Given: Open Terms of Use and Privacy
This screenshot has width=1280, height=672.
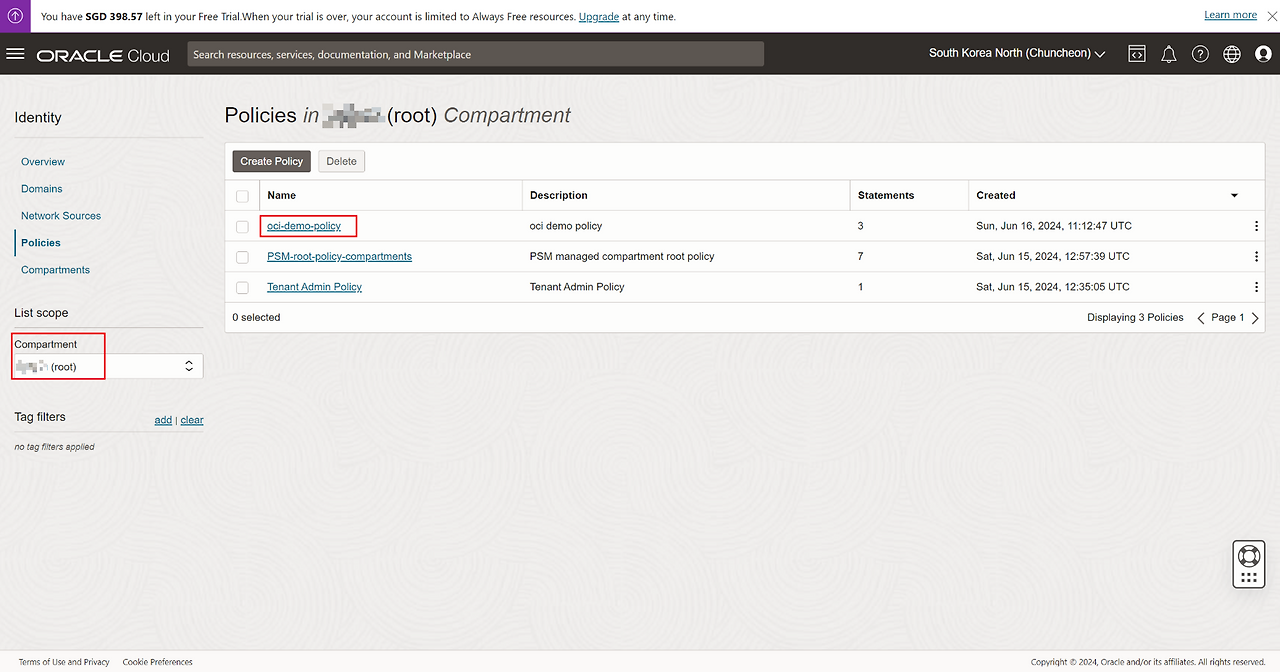Looking at the screenshot, I should (x=64, y=662).
